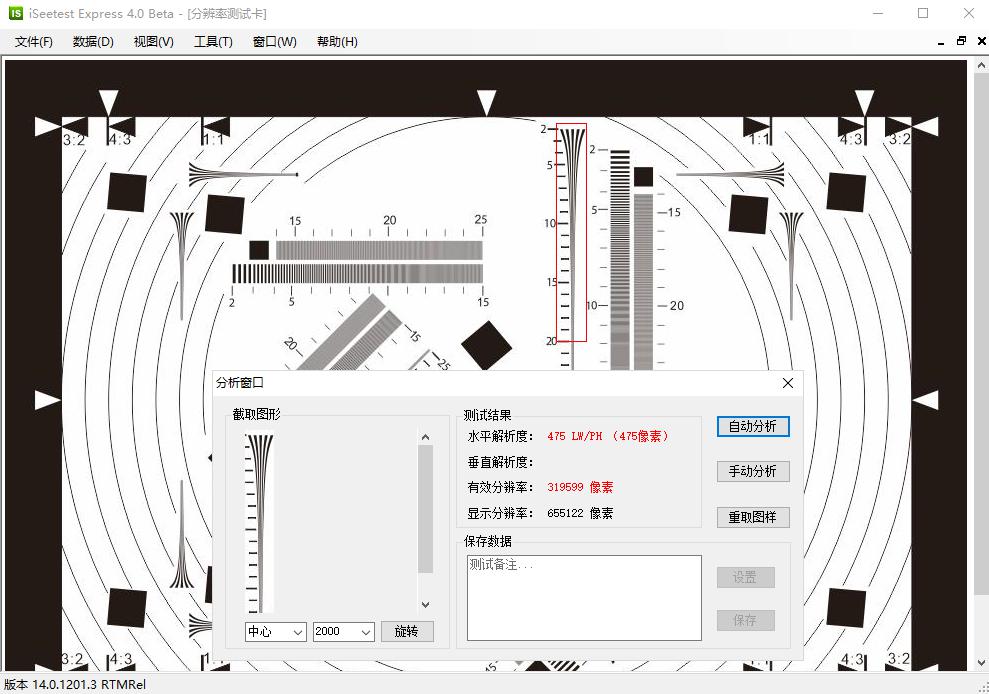Click the cropped wedge preview in 截取图形
The width and height of the screenshot is (989, 694).
click(x=259, y=522)
